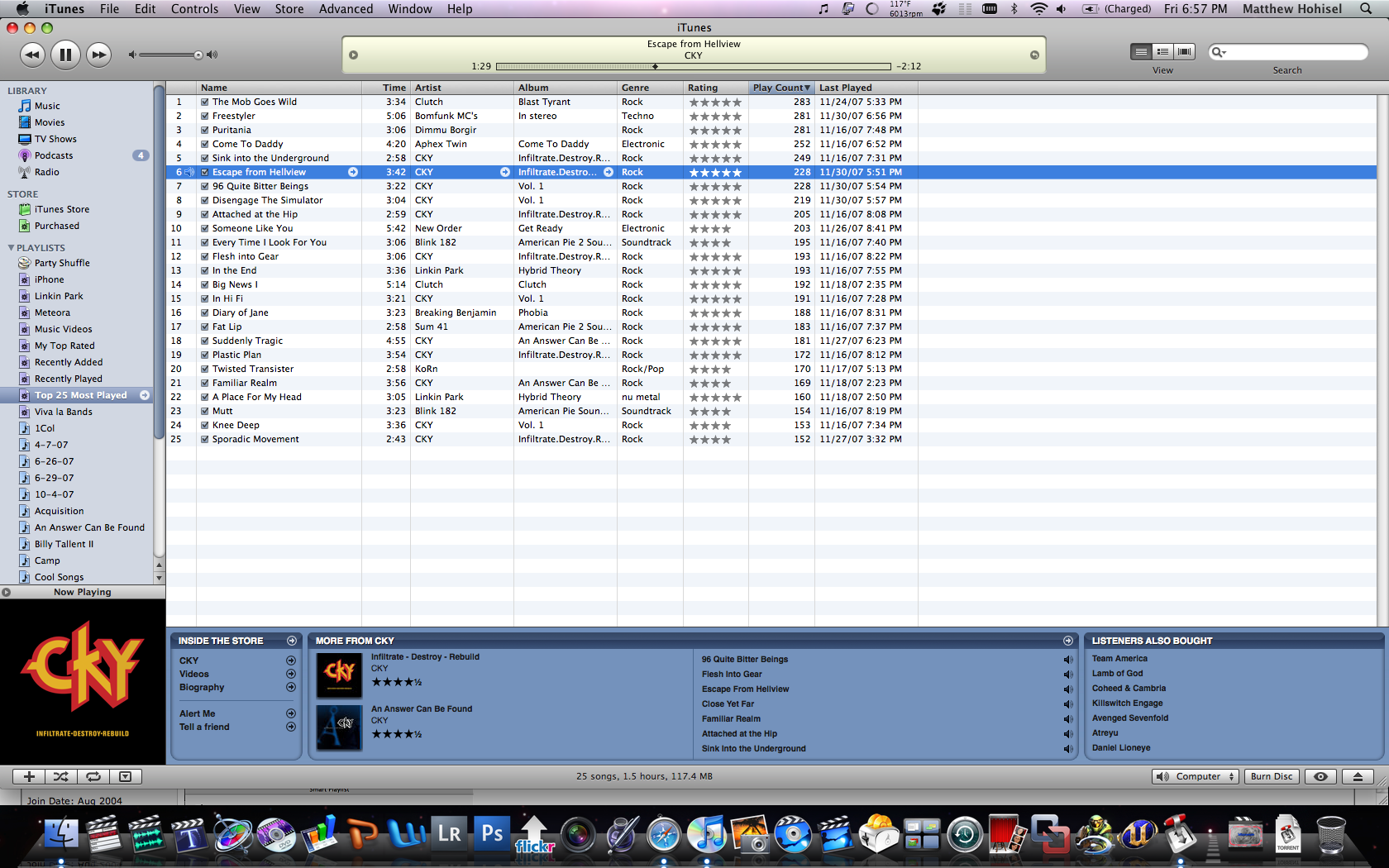Open Movies library in sidebar
The image size is (1389, 868).
50,122
